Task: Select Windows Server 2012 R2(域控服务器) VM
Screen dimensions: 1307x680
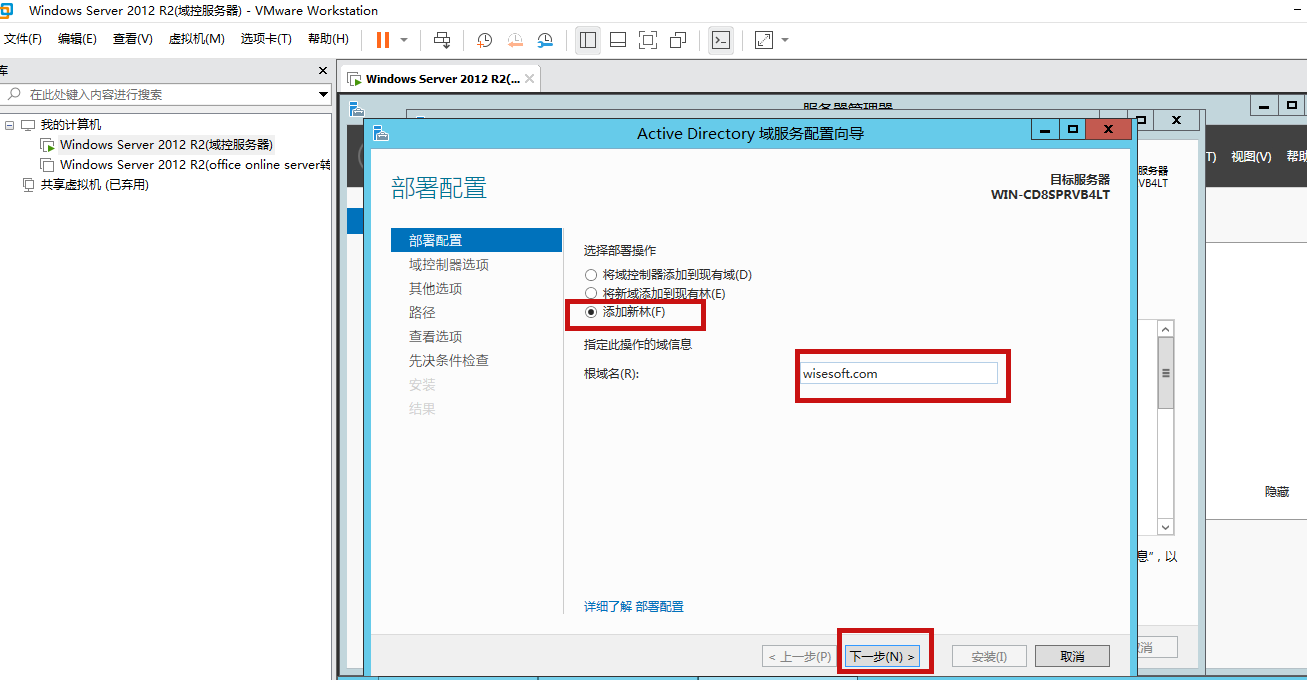Action: point(166,145)
